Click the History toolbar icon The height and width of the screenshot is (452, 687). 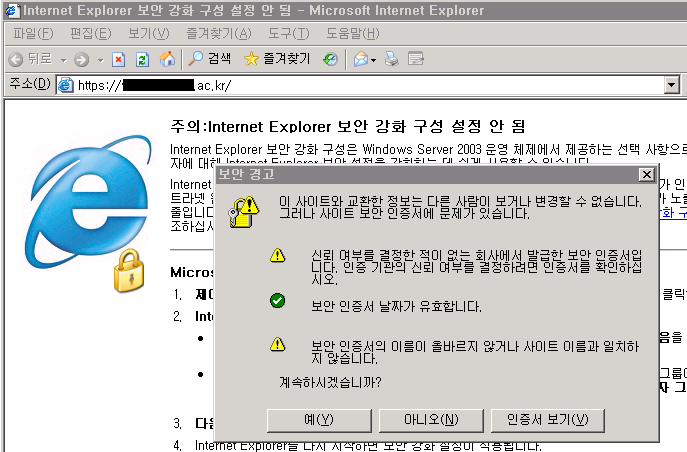[x=330, y=59]
